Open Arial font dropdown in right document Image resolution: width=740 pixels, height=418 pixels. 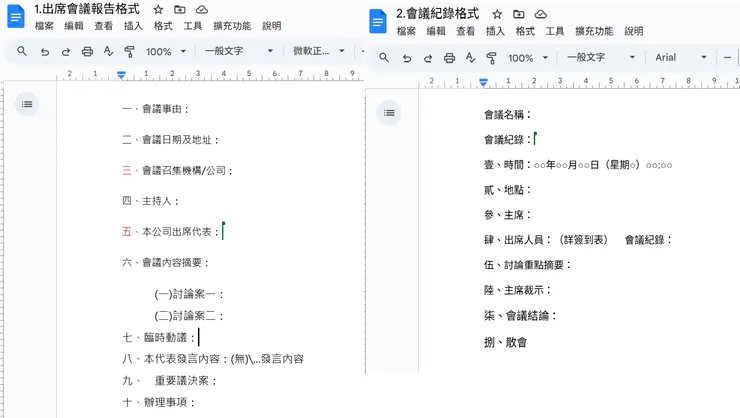(x=681, y=58)
